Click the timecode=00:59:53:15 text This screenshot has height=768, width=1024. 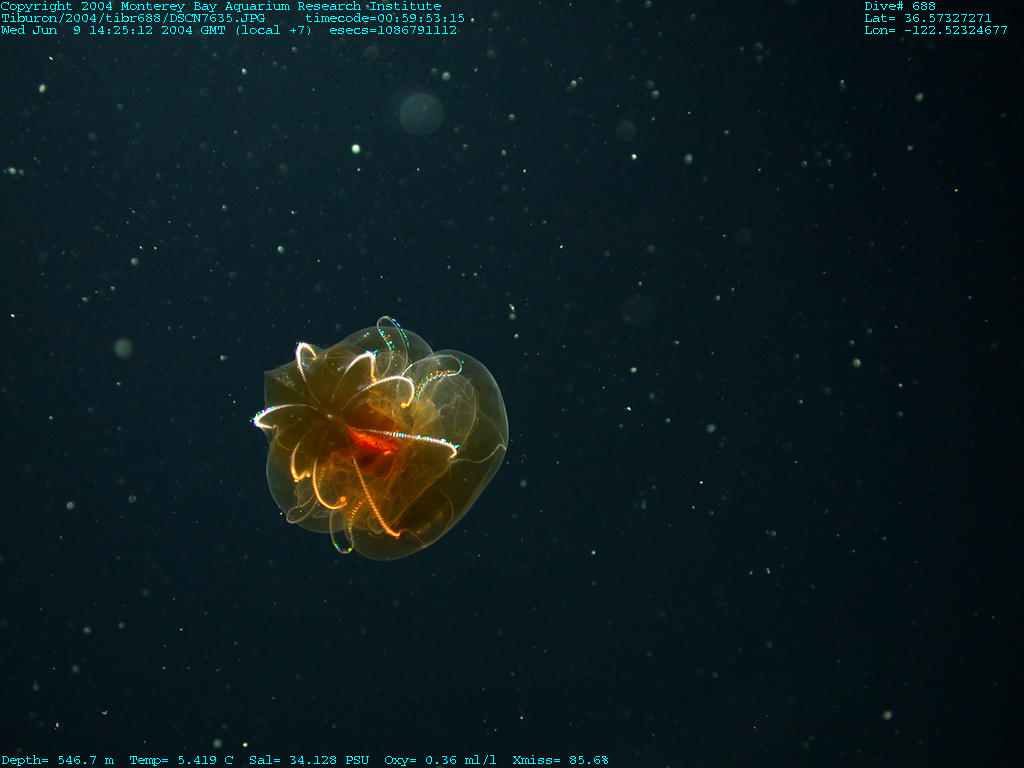tap(385, 18)
